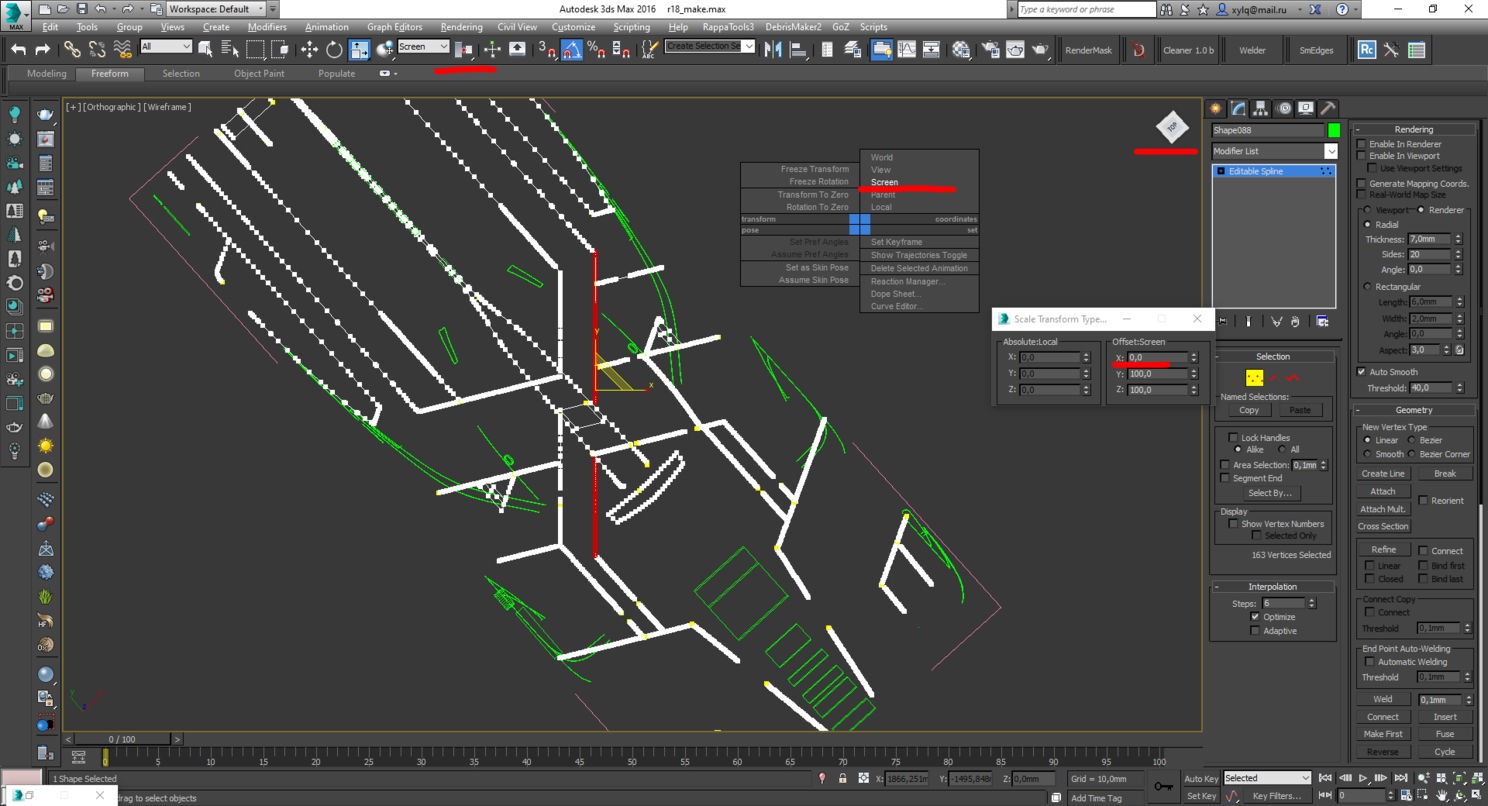Open the Screen reference coordinate dropdown
Image resolution: width=1488 pixels, height=806 pixels.
click(x=423, y=47)
